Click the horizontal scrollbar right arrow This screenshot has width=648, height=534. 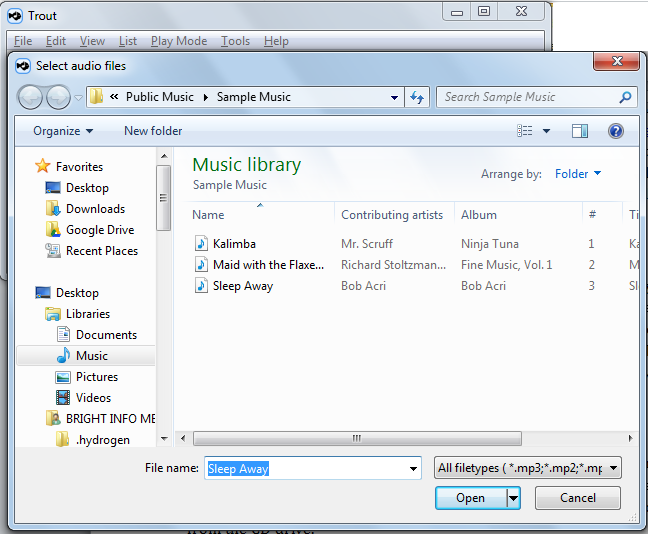(x=631, y=438)
